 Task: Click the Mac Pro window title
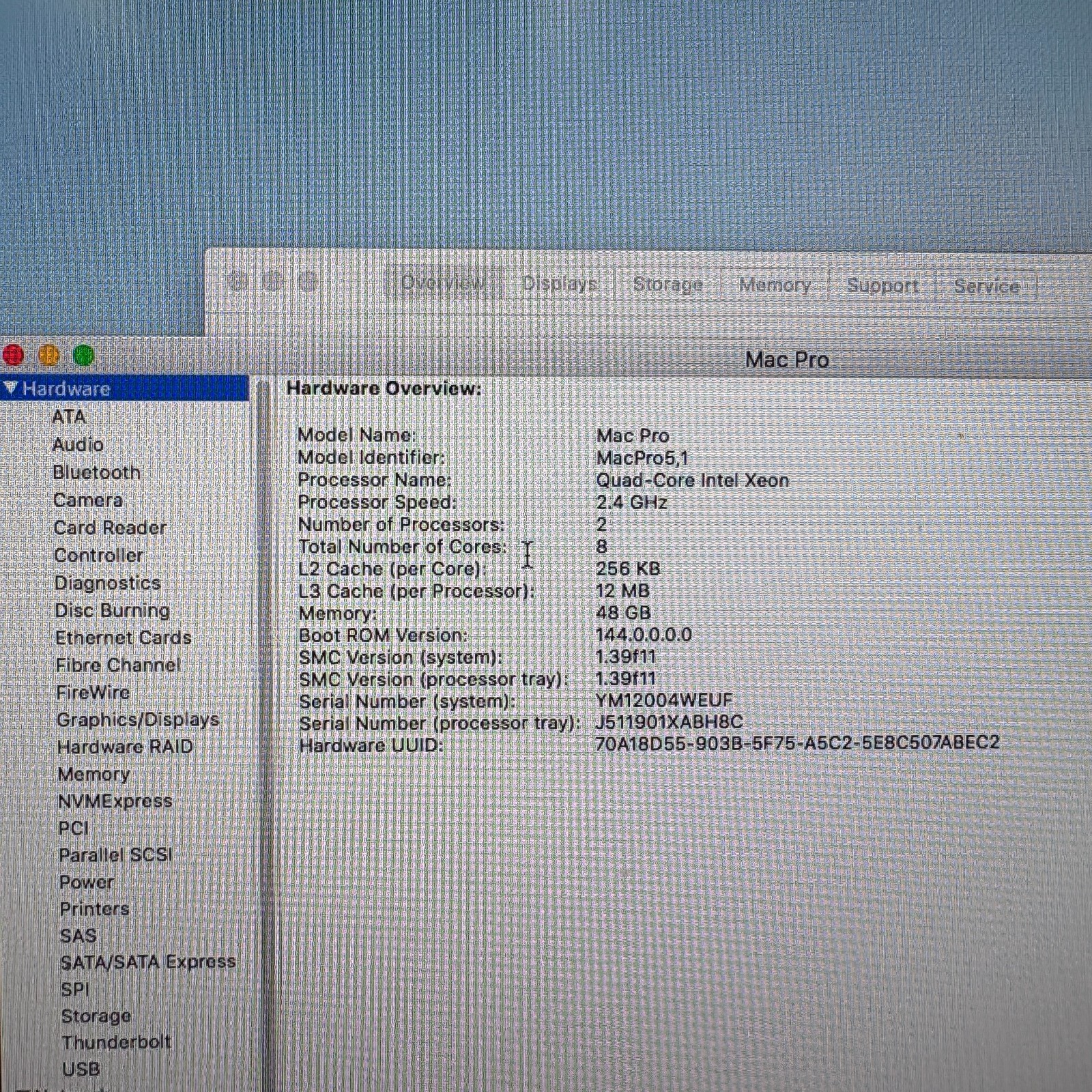click(787, 360)
